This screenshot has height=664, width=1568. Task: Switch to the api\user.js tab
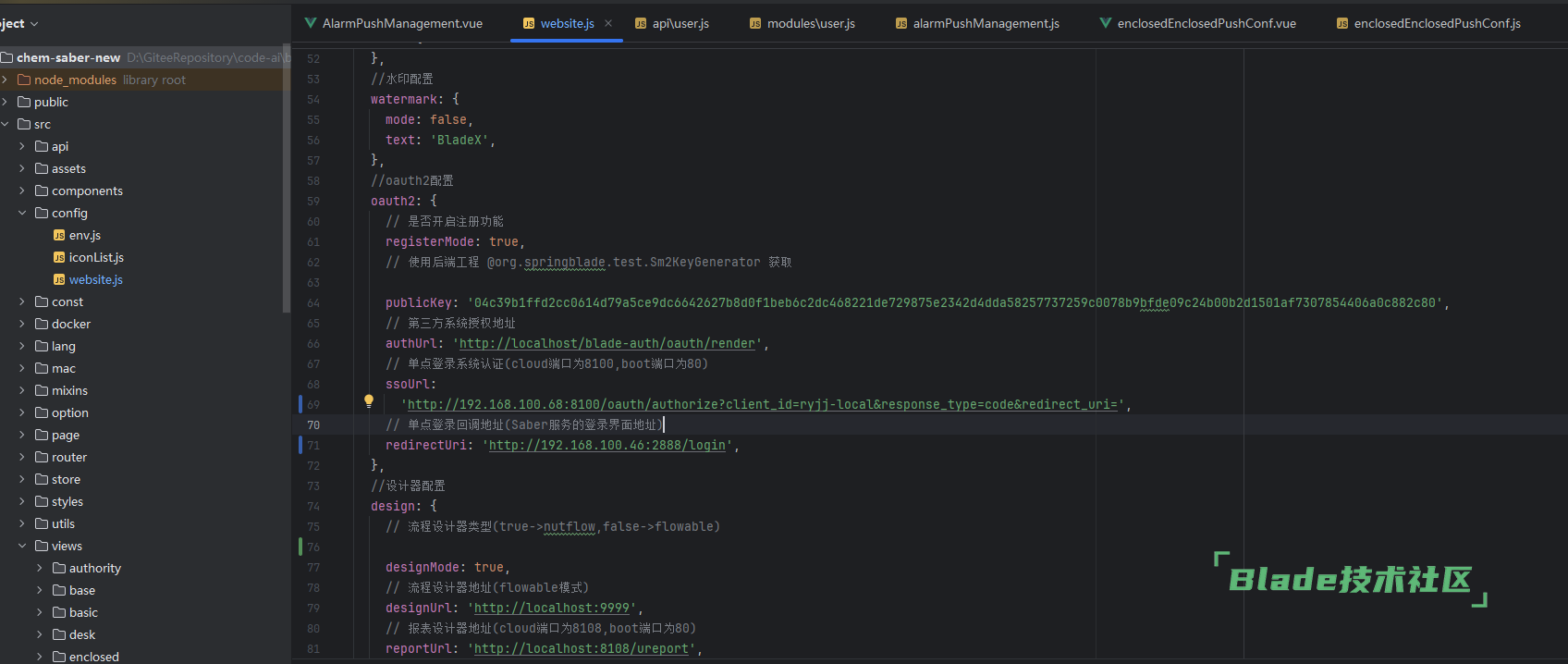(672, 23)
